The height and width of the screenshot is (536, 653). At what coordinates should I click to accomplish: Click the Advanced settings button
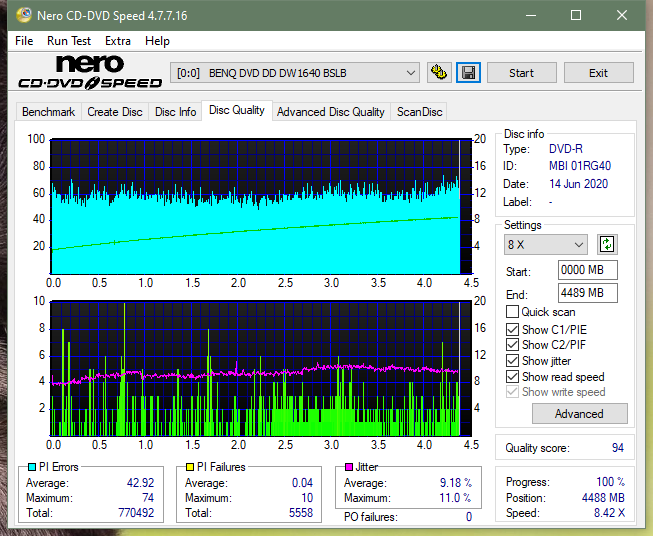[x=579, y=414]
